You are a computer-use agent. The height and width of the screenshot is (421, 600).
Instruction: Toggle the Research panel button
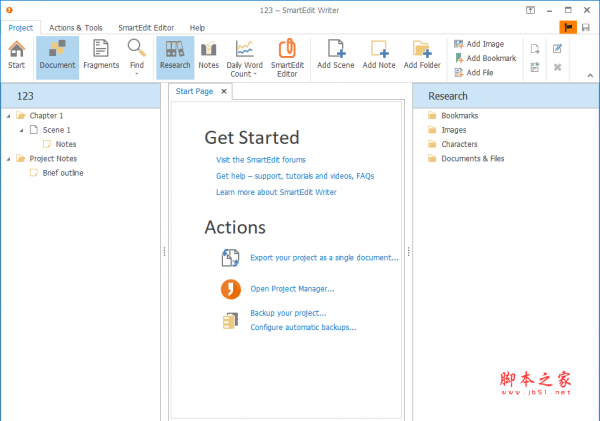(x=175, y=56)
